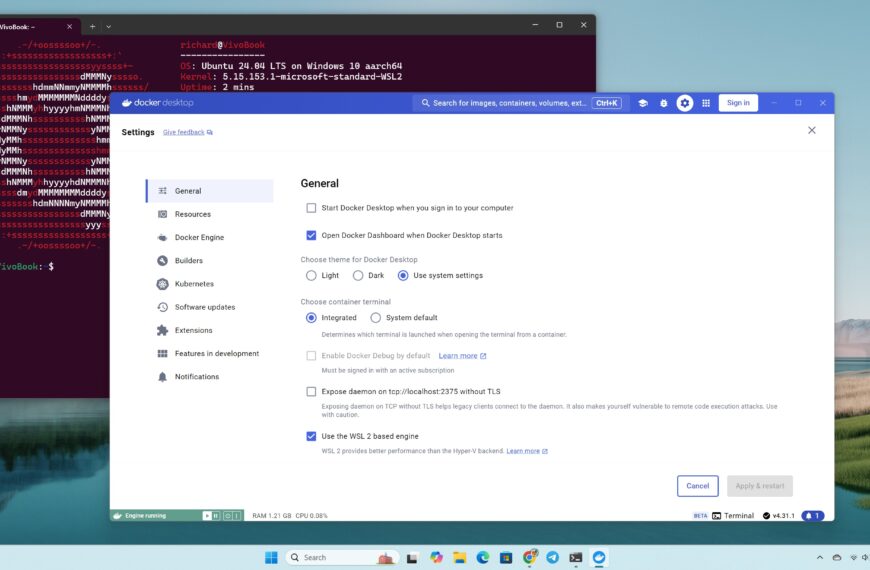The image size is (870, 570).
Task: Go to the Resources settings section
Action: click(210, 214)
